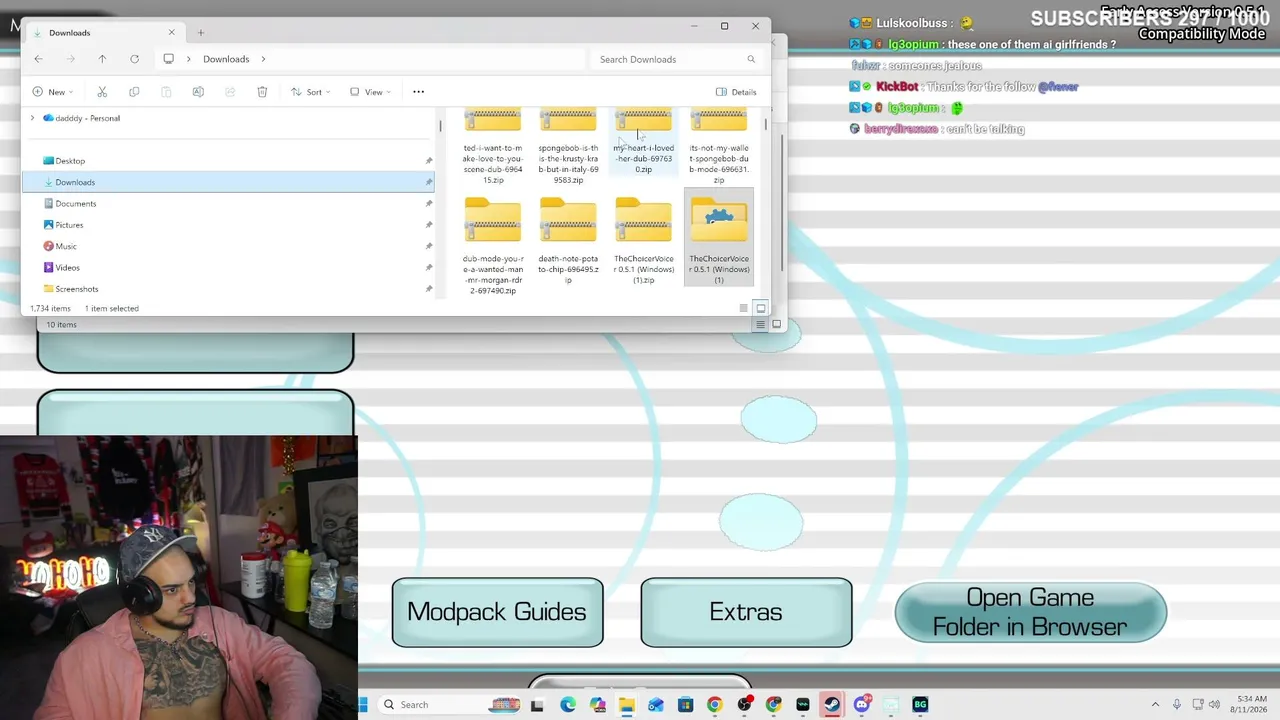Image resolution: width=1280 pixels, height=720 pixels.
Task: Unpin Videos using its pin icon
Action: click(429, 268)
